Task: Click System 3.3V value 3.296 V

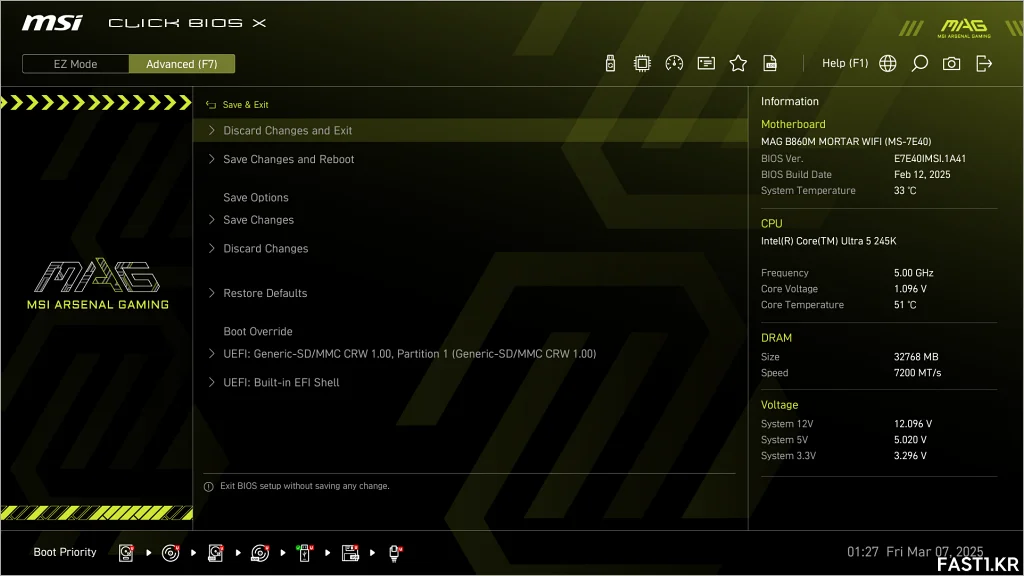Action: point(910,456)
